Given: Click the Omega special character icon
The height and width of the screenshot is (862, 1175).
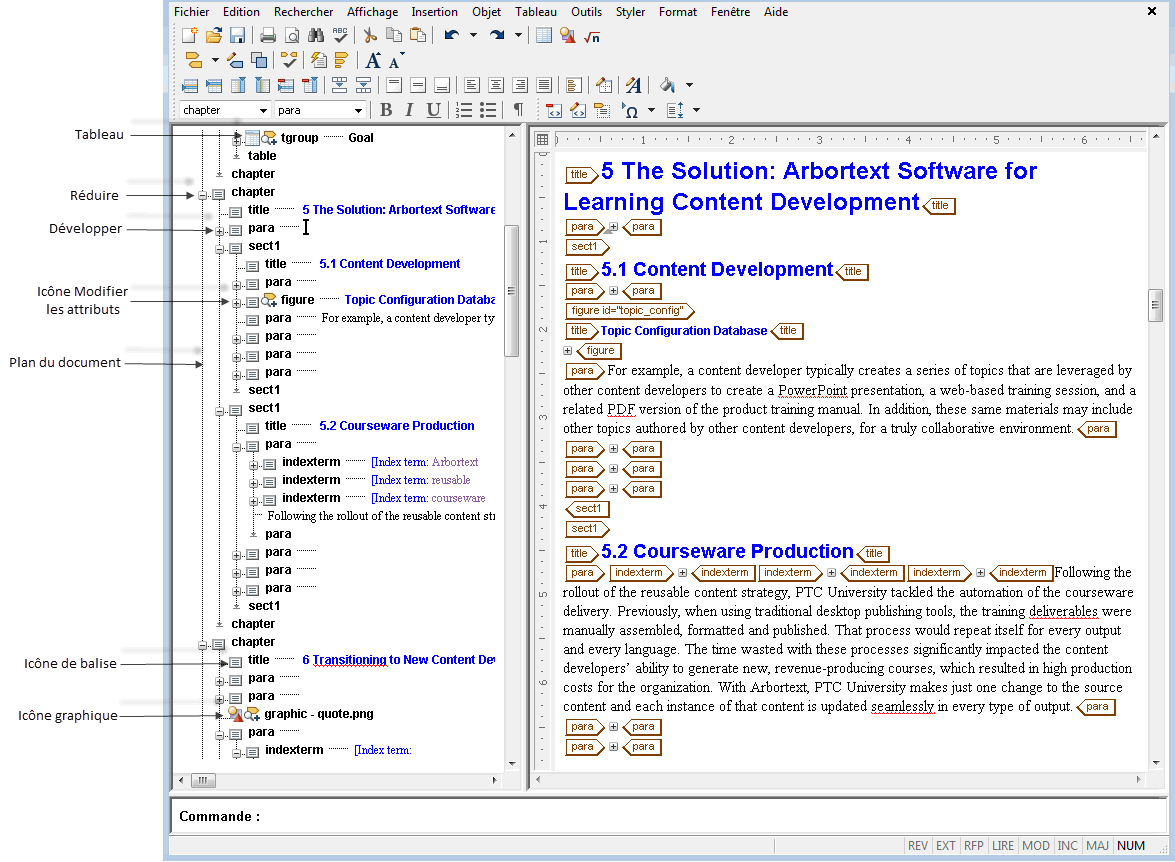Looking at the screenshot, I should (x=629, y=111).
